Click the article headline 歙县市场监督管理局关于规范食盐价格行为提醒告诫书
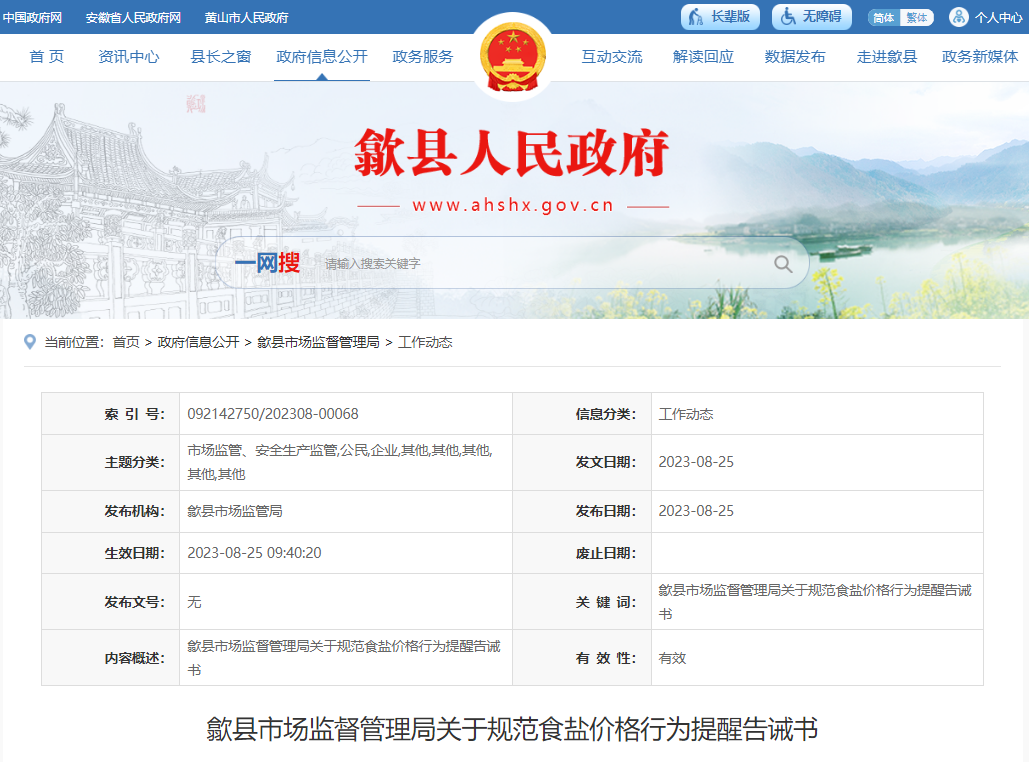The height and width of the screenshot is (762, 1029). pyautogui.click(x=513, y=729)
